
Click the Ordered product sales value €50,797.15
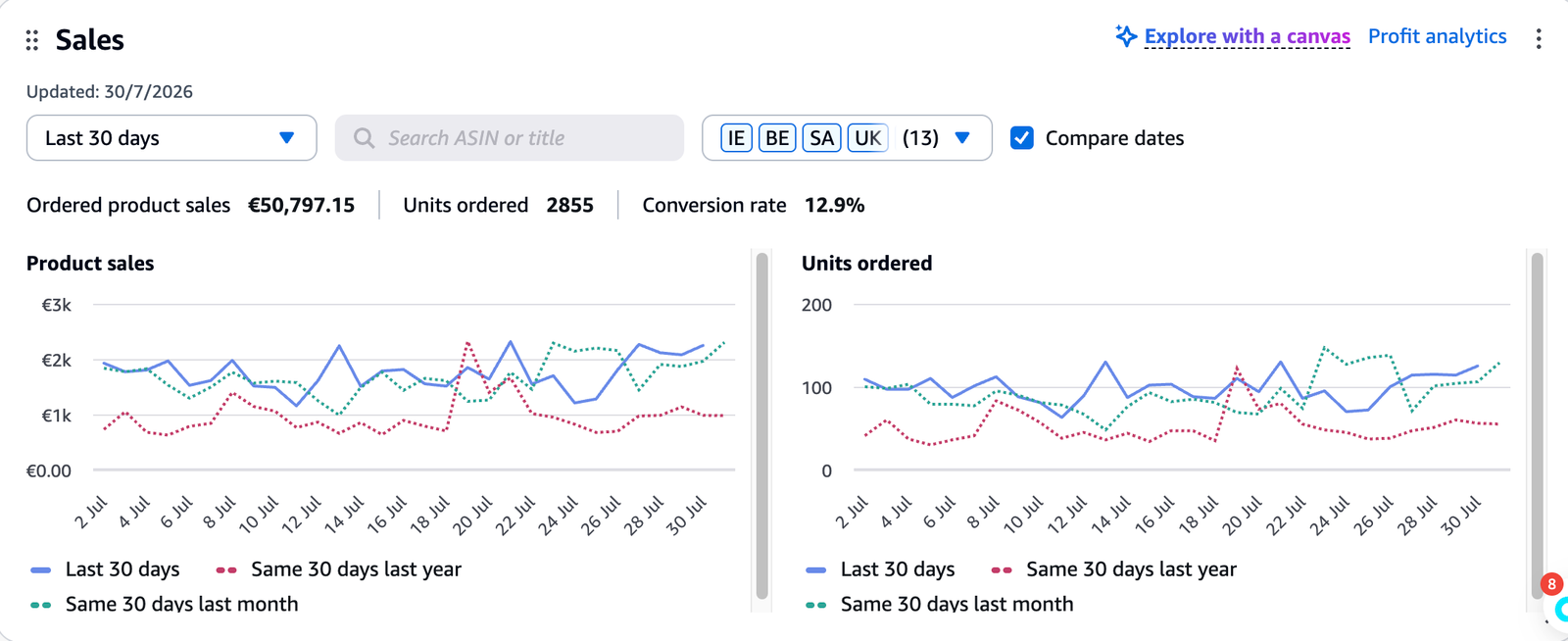point(301,205)
